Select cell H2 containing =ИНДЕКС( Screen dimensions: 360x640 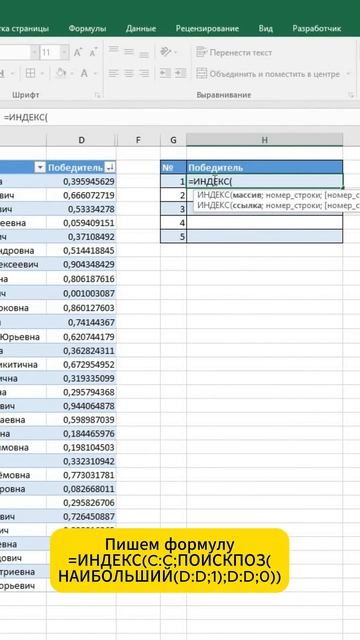(264, 181)
